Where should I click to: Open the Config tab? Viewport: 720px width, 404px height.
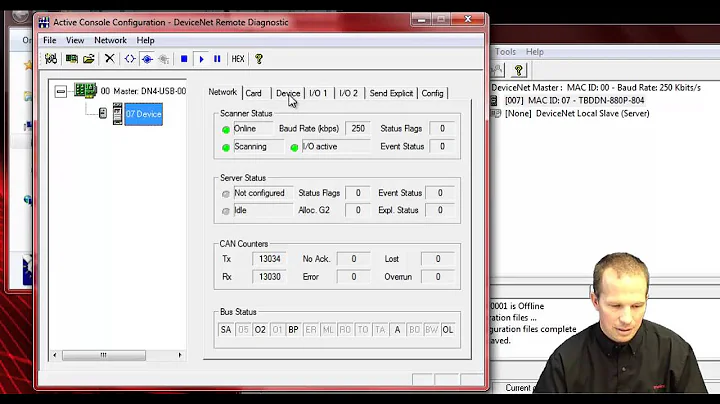433,93
